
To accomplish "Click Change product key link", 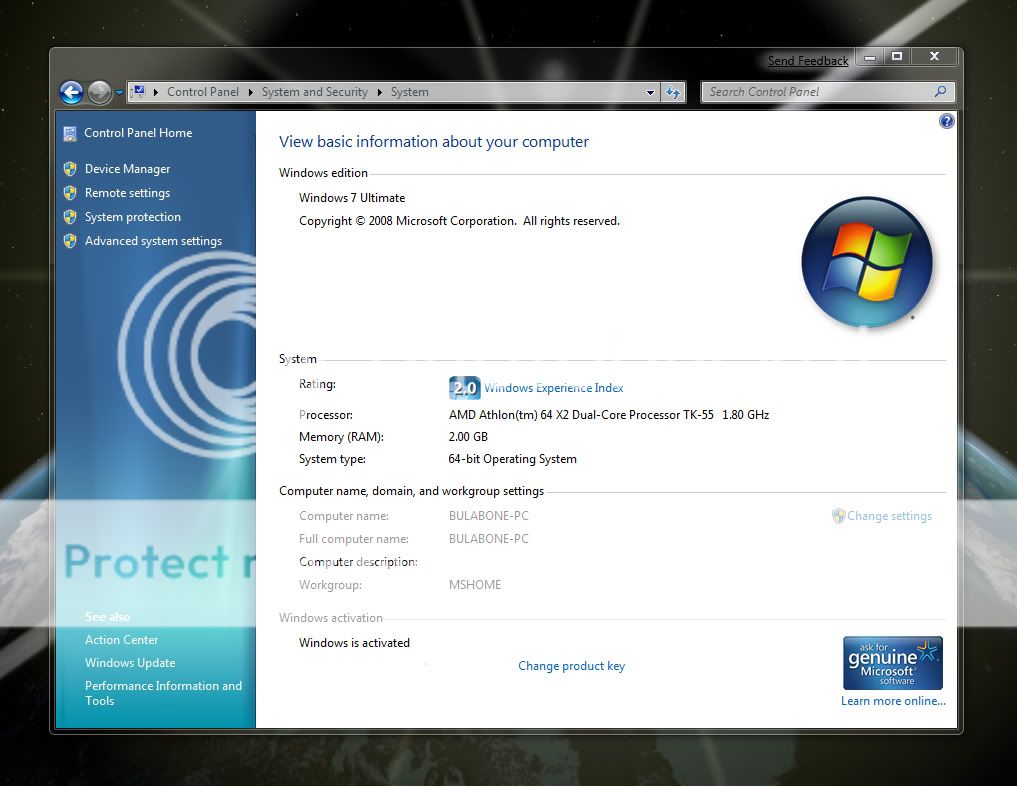I will coord(571,666).
